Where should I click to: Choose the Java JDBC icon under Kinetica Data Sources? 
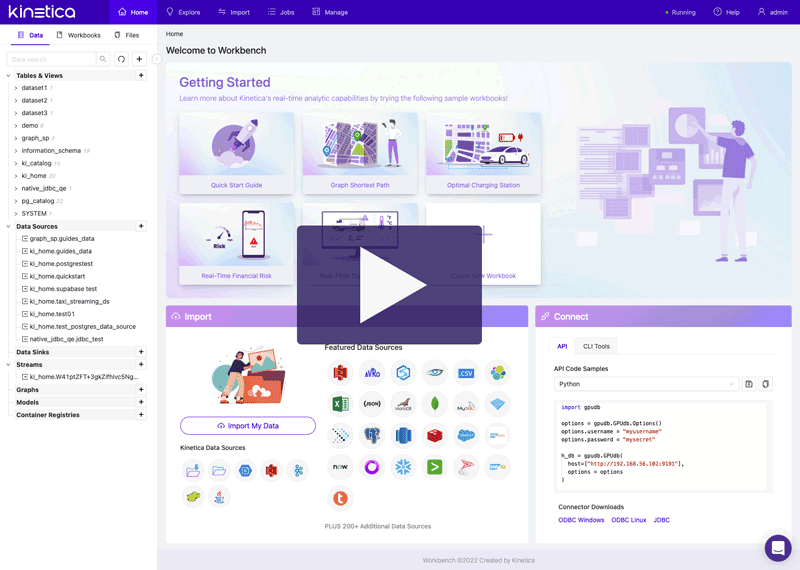pos(219,497)
